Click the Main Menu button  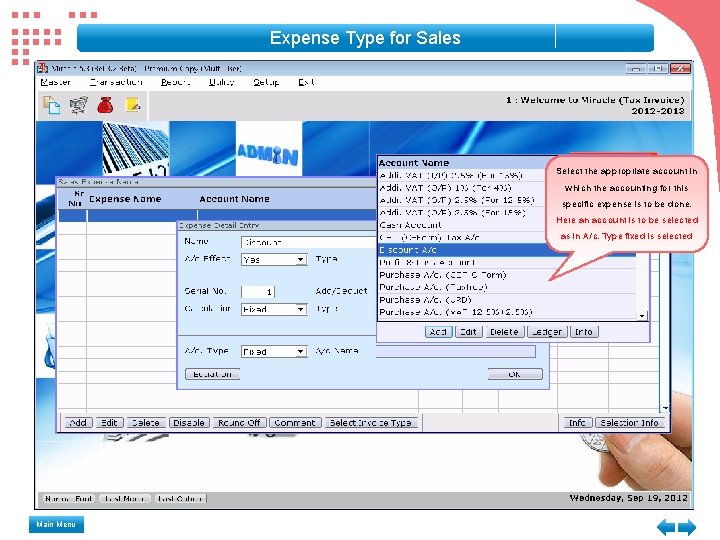point(56,524)
